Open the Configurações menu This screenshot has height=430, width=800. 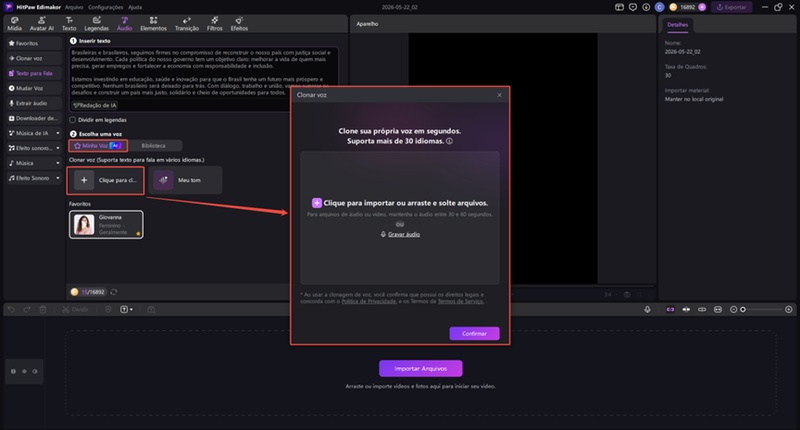click(x=105, y=7)
